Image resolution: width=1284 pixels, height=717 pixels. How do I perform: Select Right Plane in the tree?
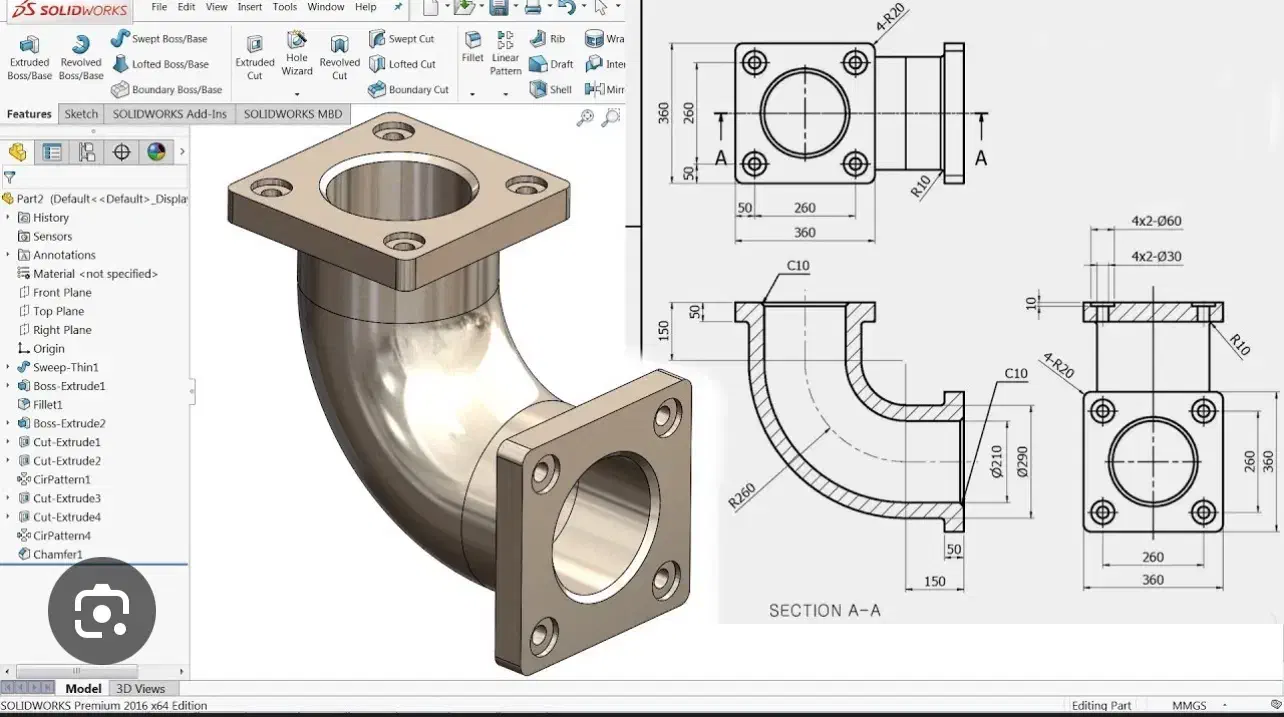coord(55,330)
